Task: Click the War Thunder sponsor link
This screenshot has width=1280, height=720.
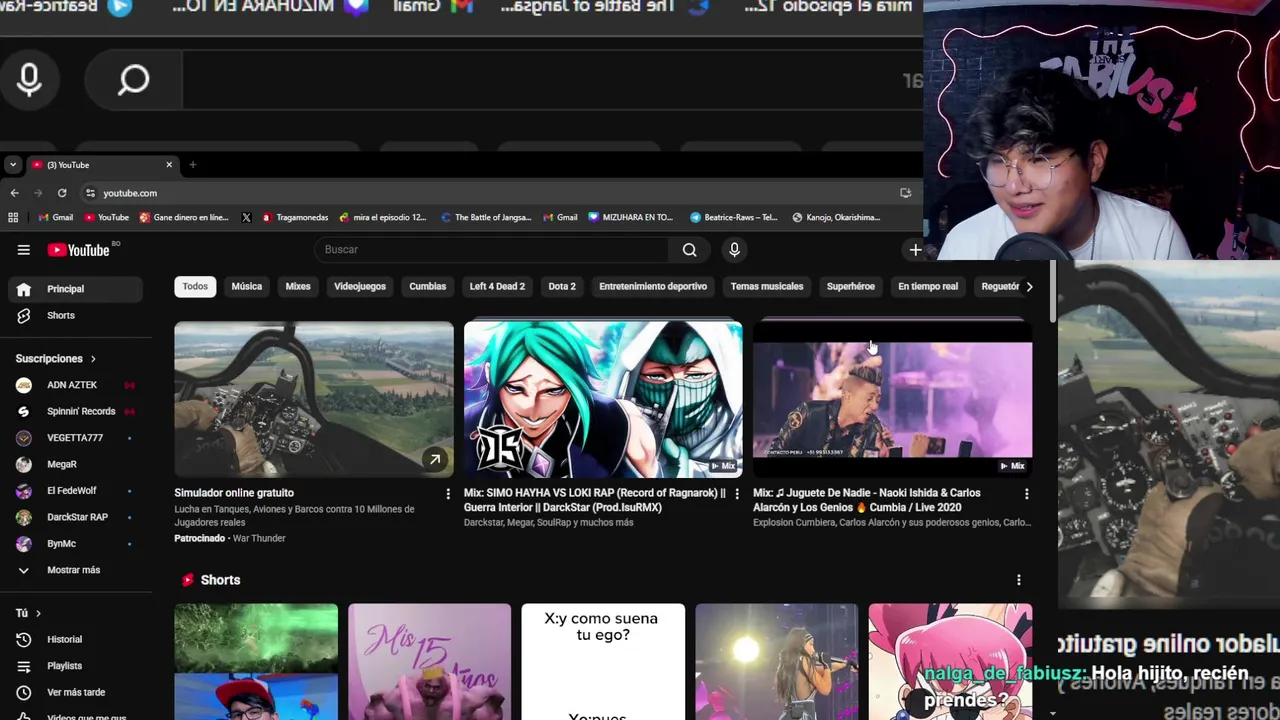Action: 259,538
